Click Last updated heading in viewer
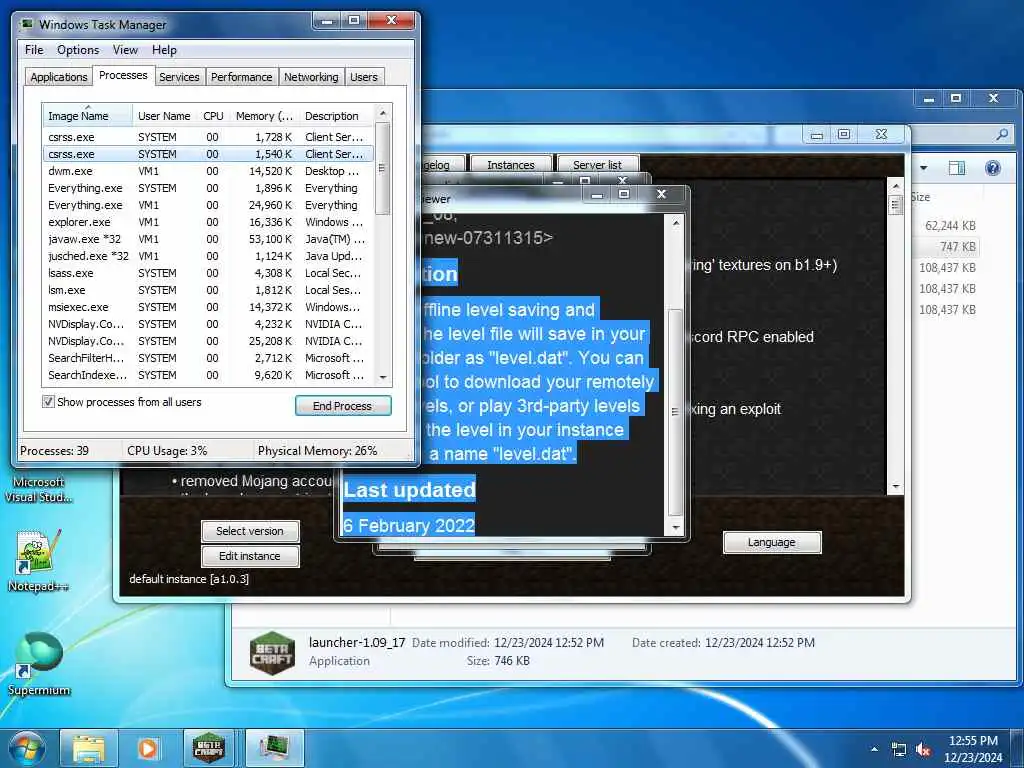The width and height of the screenshot is (1024, 768). pyautogui.click(x=409, y=490)
